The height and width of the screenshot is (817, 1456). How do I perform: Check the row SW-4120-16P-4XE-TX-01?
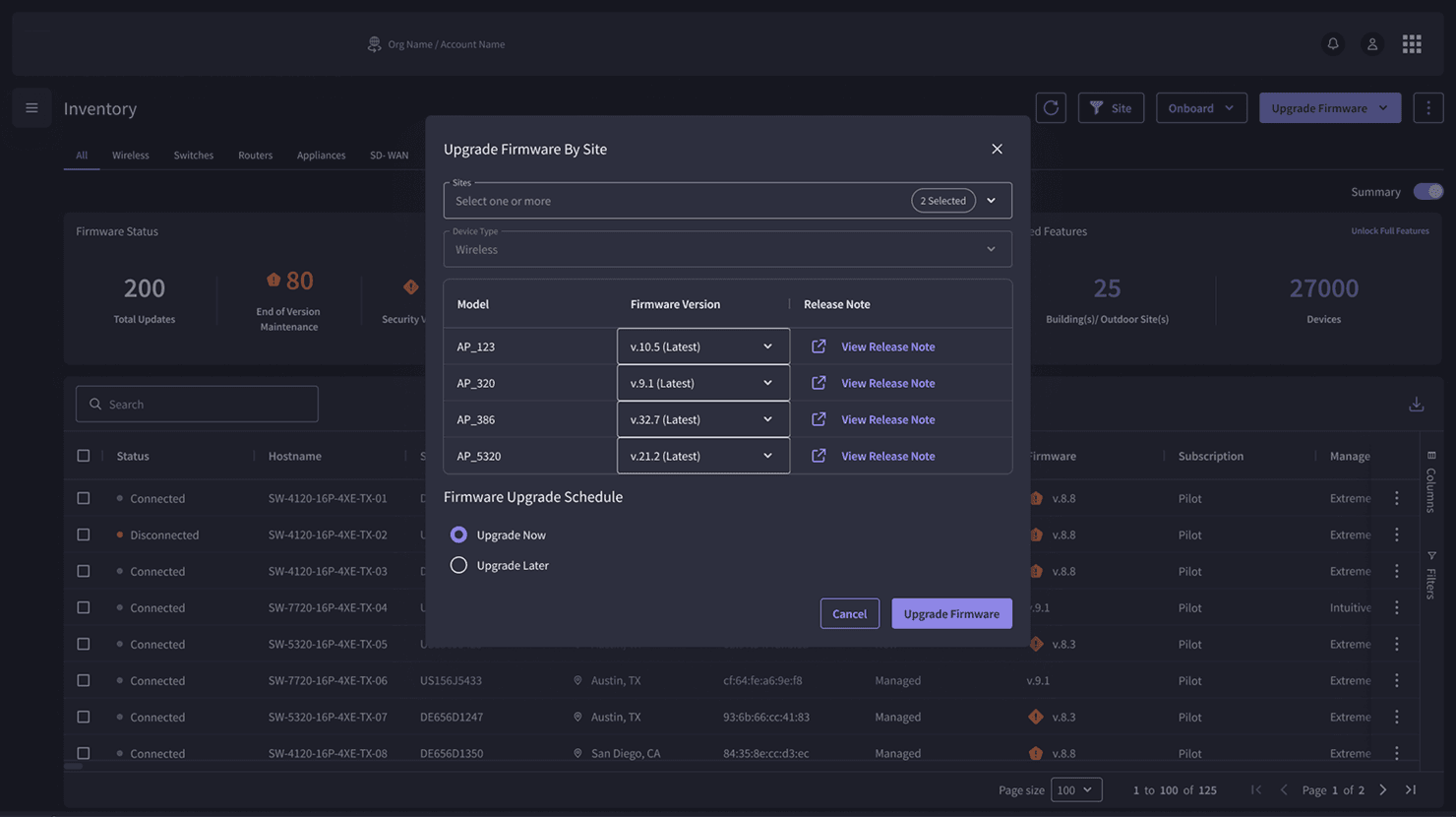[x=84, y=498]
